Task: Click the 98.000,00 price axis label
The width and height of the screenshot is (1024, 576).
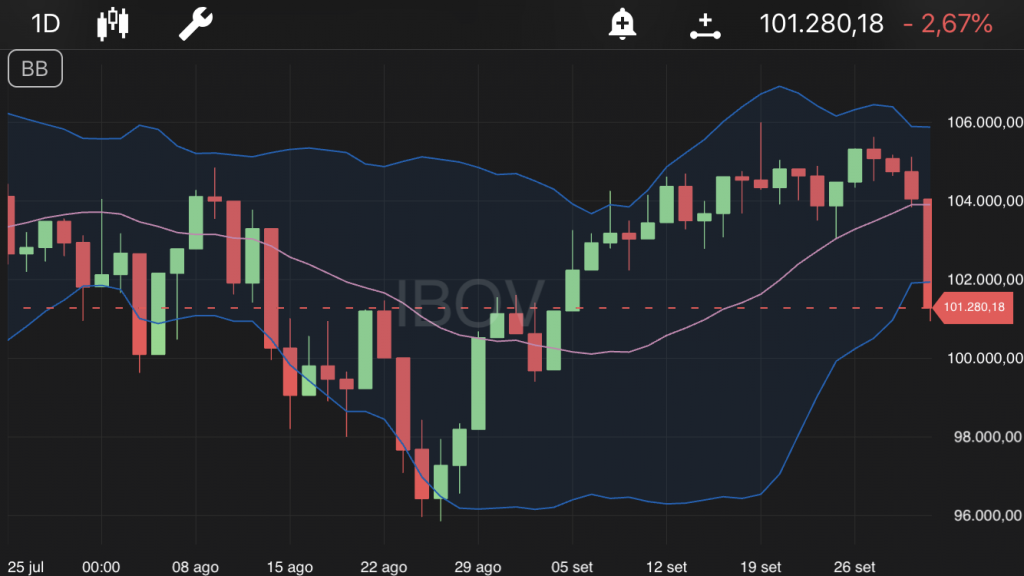Action: coord(988,437)
